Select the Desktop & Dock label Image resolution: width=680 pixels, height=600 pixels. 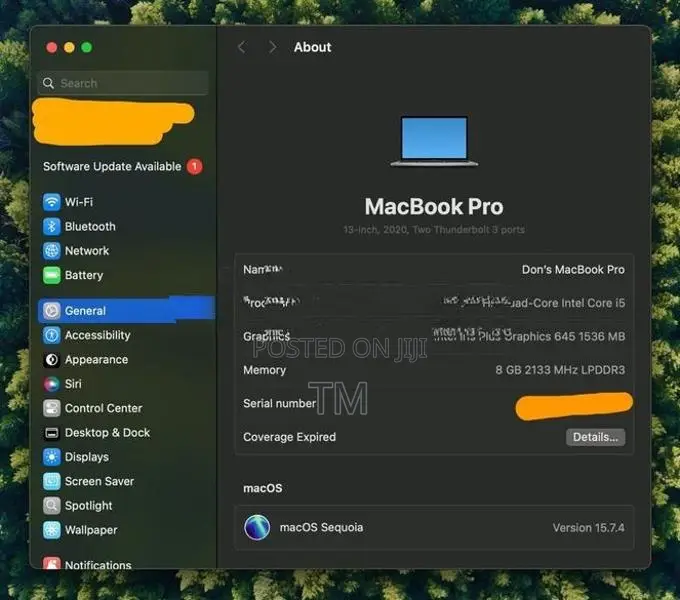[108, 433]
